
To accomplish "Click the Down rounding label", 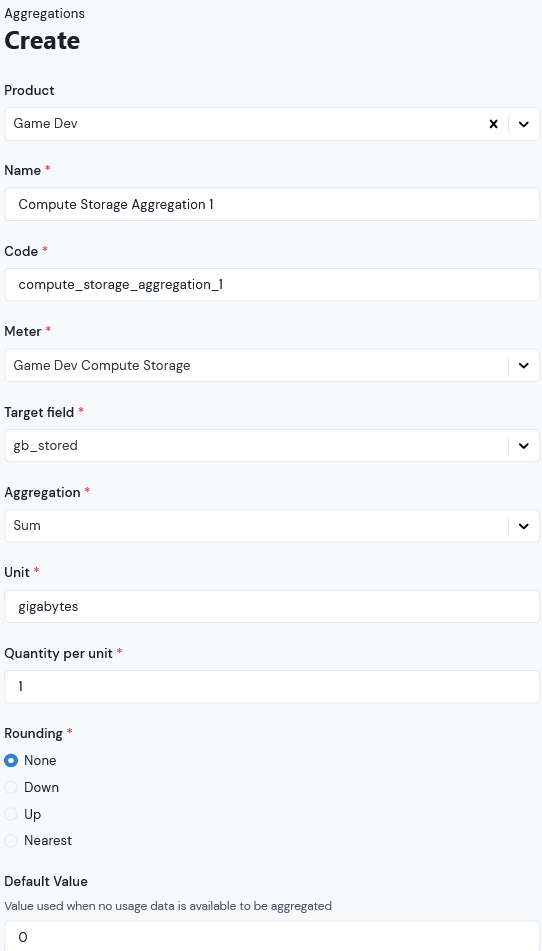I will (41, 787).
